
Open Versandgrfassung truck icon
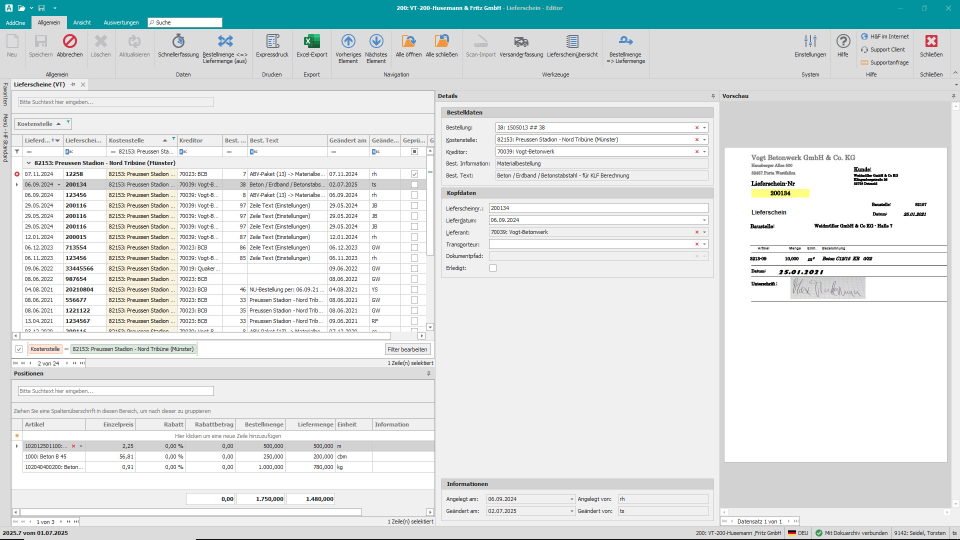coord(521,42)
